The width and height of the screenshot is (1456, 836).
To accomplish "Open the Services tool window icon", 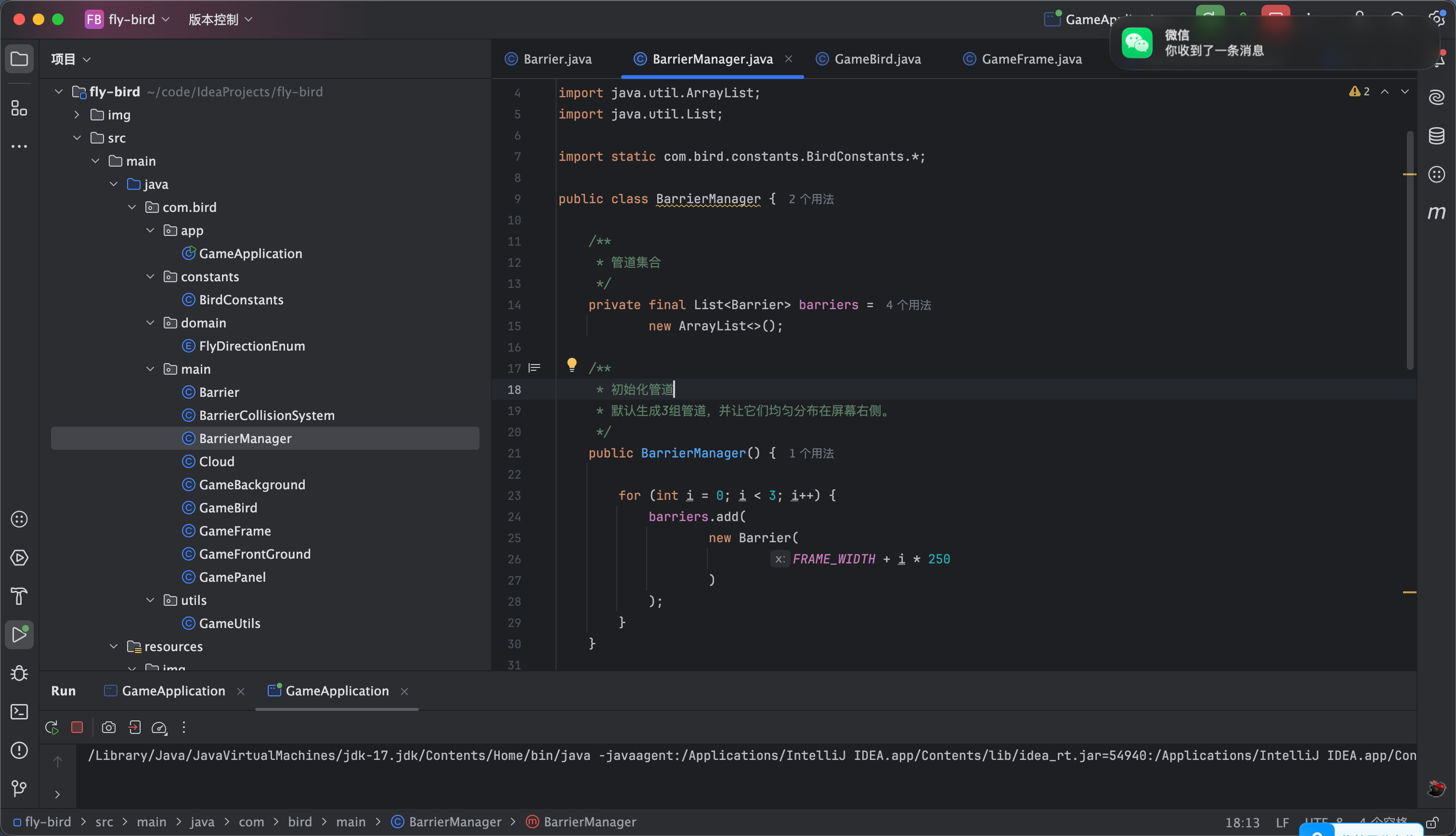I will 19,558.
